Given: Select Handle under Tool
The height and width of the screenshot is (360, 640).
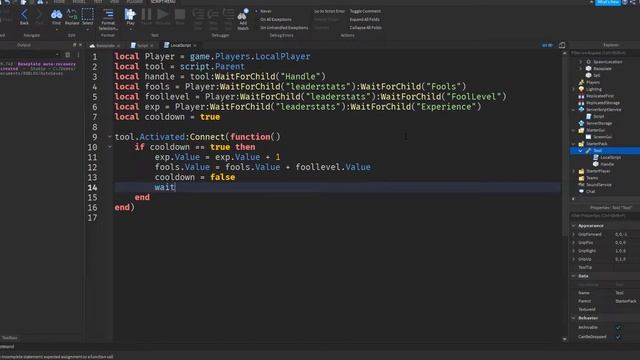Looking at the screenshot, I should click(x=607, y=164).
